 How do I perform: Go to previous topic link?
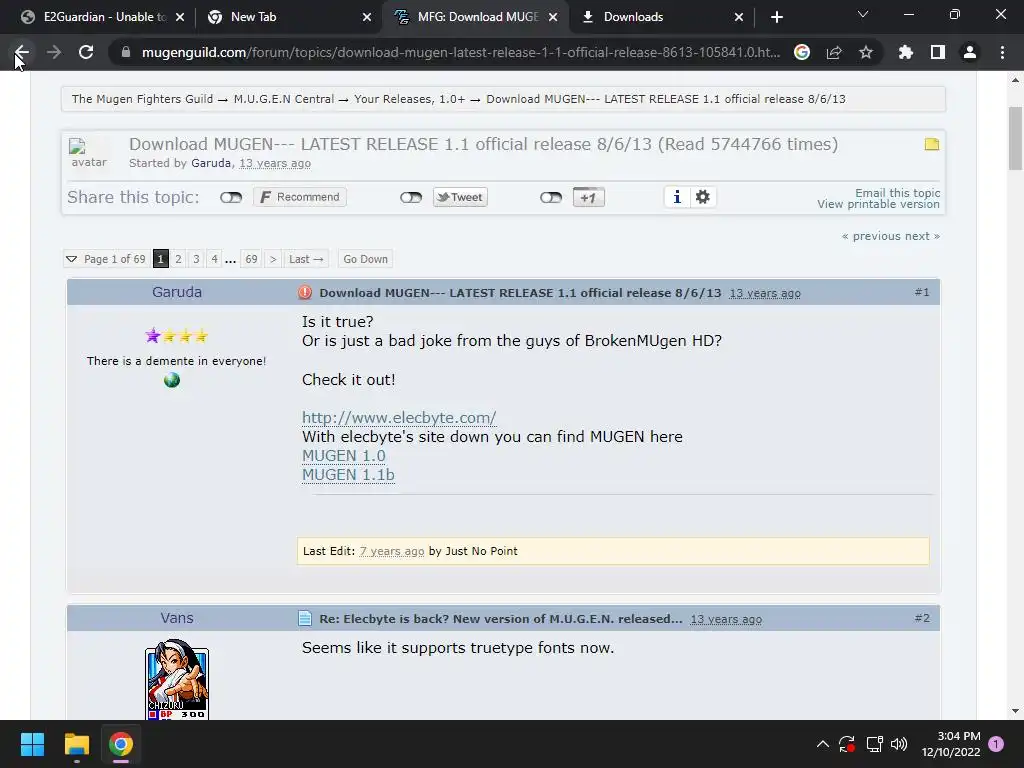(x=872, y=236)
